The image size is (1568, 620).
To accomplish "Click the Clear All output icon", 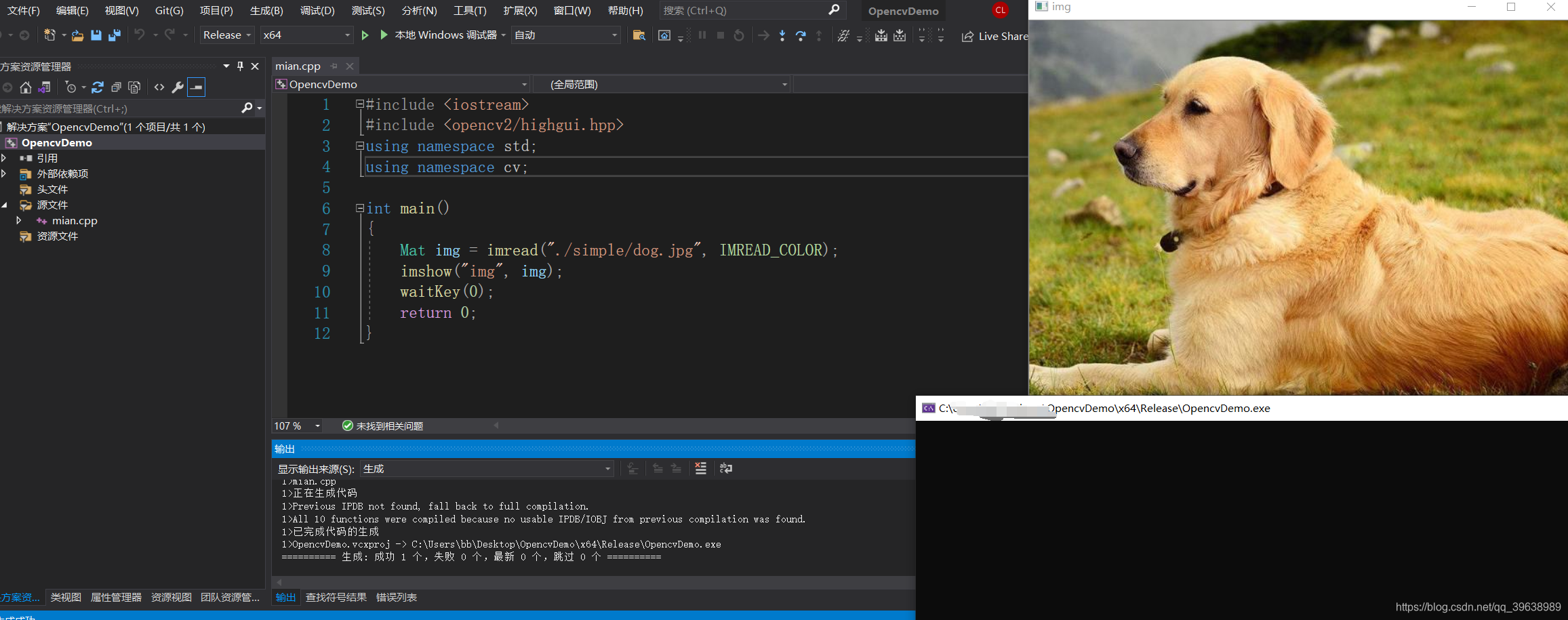I will [x=700, y=468].
